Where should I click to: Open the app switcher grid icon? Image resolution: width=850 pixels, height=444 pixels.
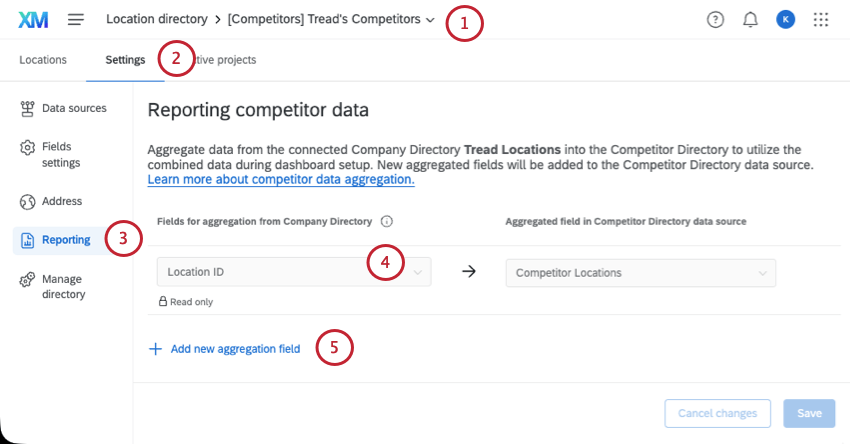click(821, 19)
